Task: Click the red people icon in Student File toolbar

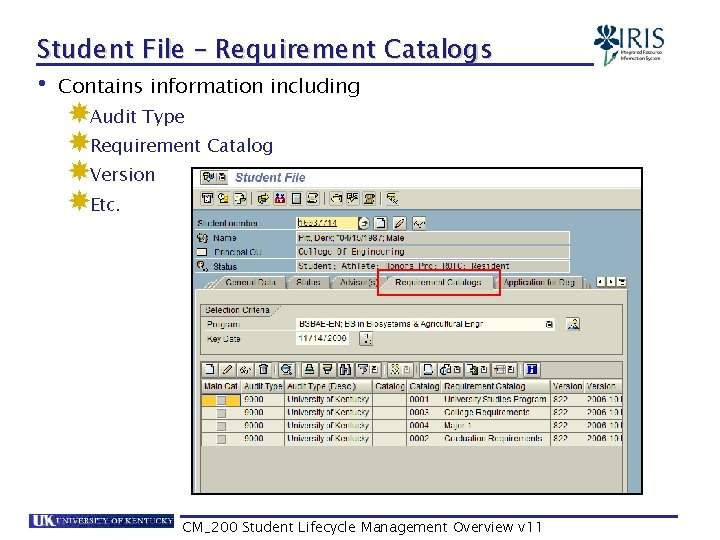Action: [x=280, y=198]
